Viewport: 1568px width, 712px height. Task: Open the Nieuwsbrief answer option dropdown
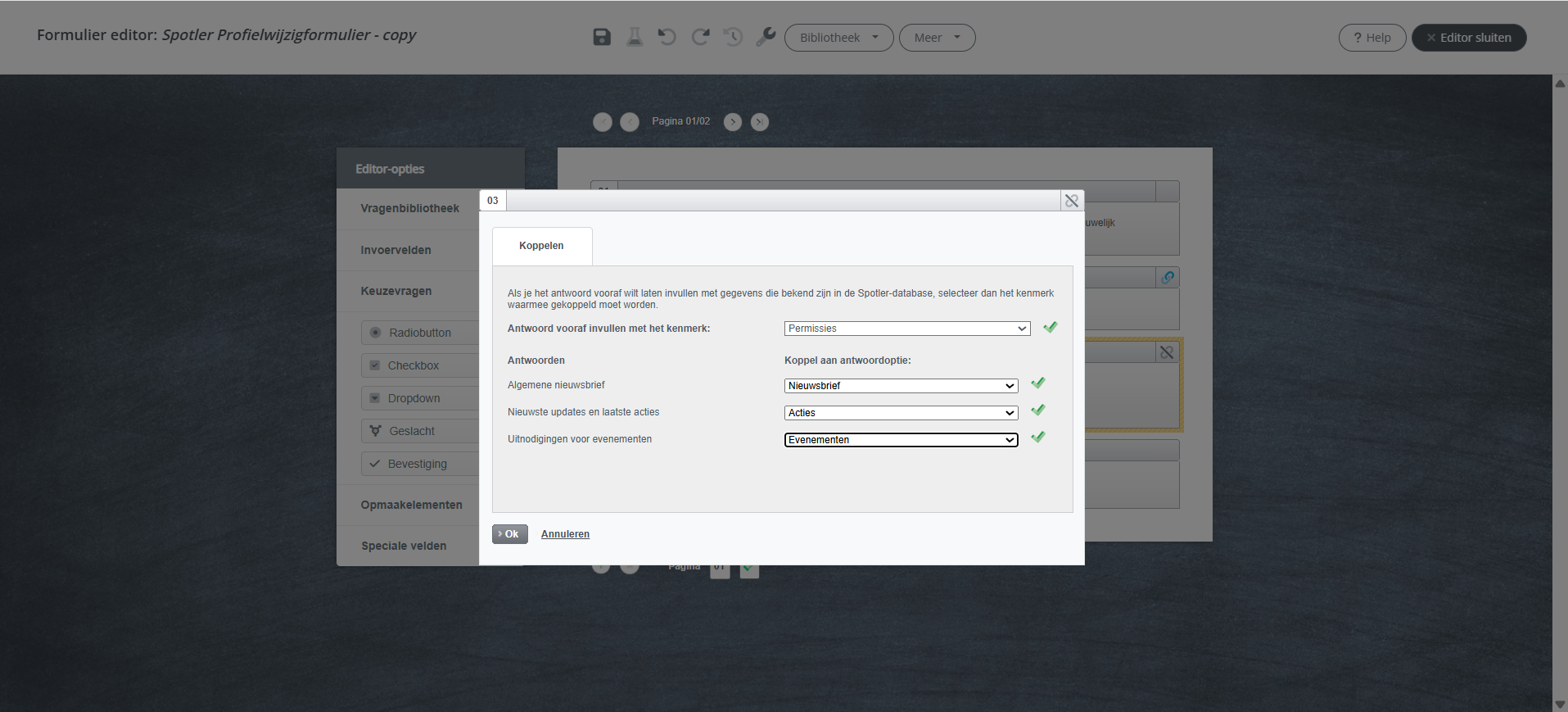coord(901,386)
